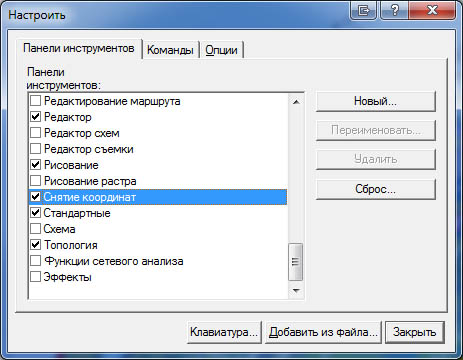Select the Топология row text

(x=71, y=245)
